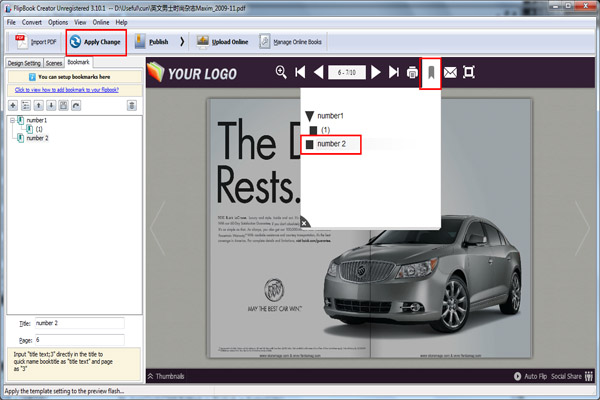Click the trash icon to delete the bookmark
Viewport: 600px width, 400px height.
132,105
